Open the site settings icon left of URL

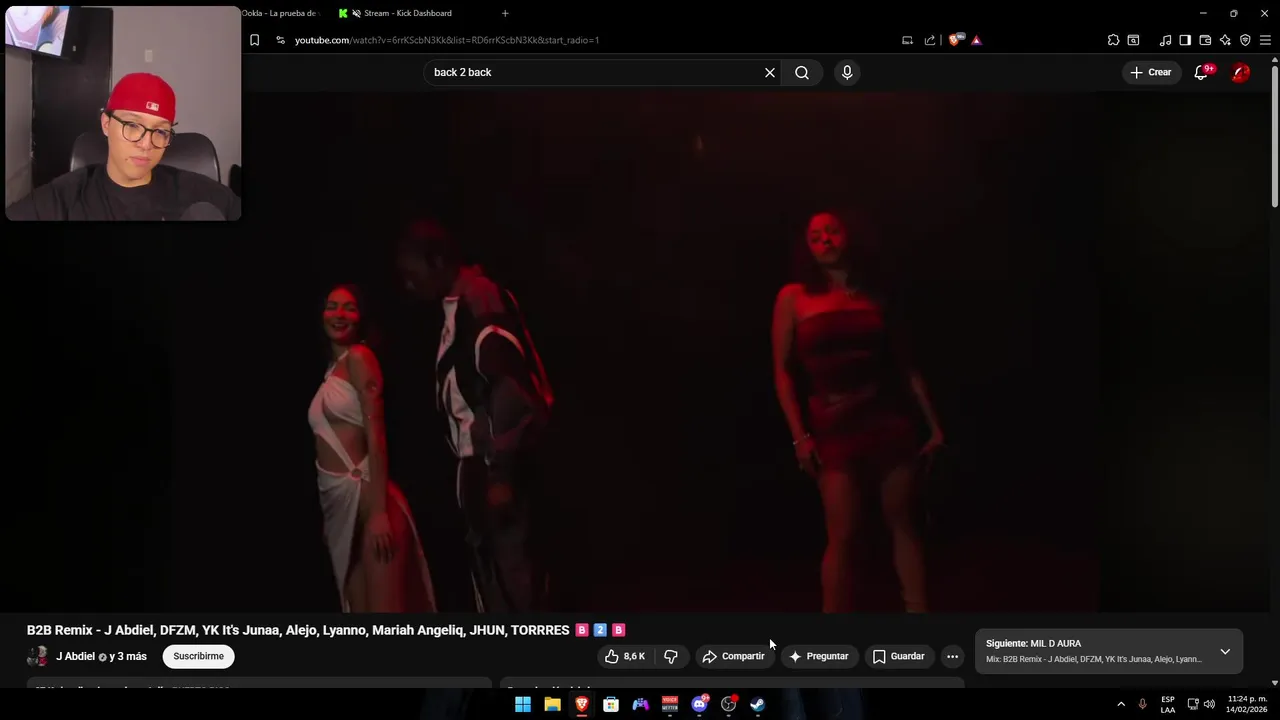(280, 40)
